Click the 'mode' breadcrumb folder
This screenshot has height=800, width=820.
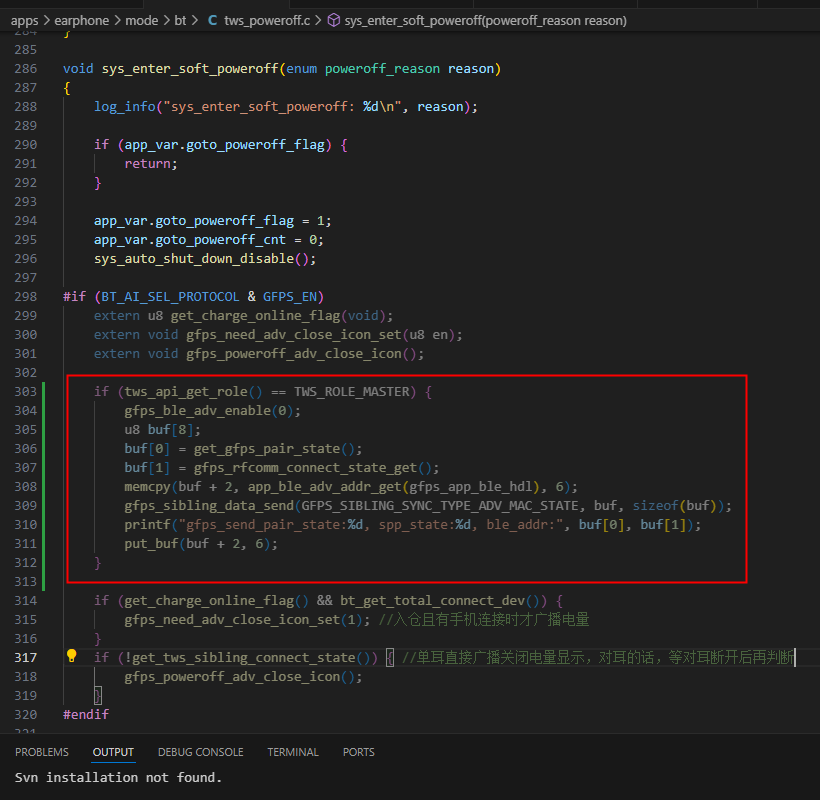[142, 20]
